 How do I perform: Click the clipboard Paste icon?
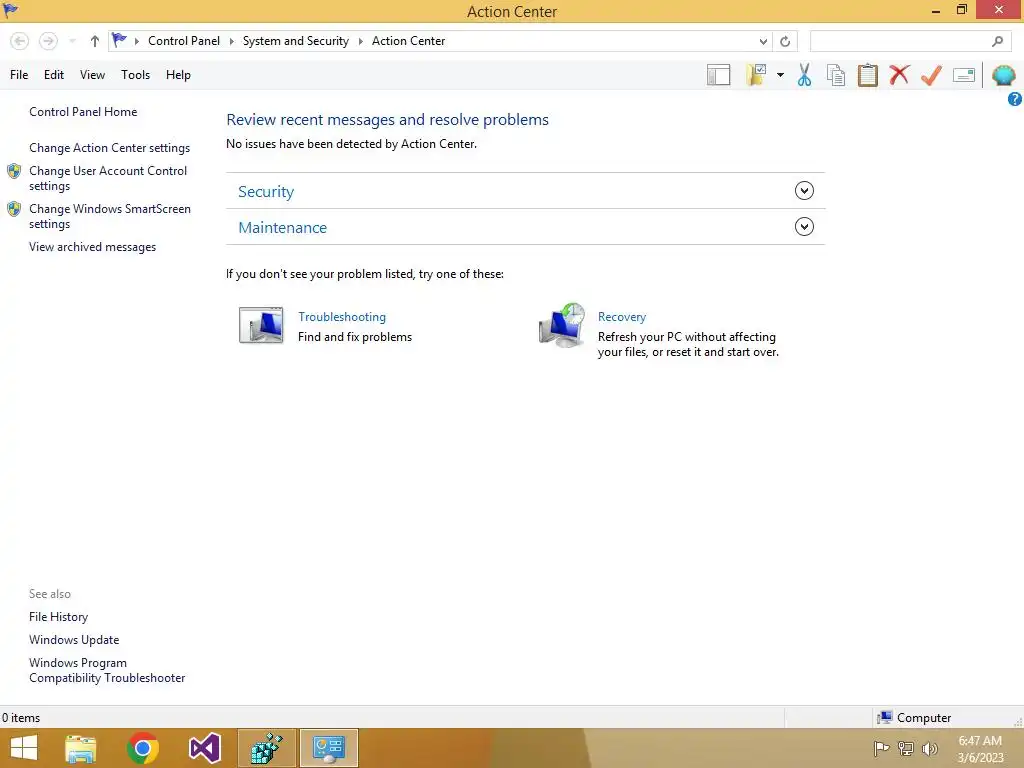(x=867, y=75)
